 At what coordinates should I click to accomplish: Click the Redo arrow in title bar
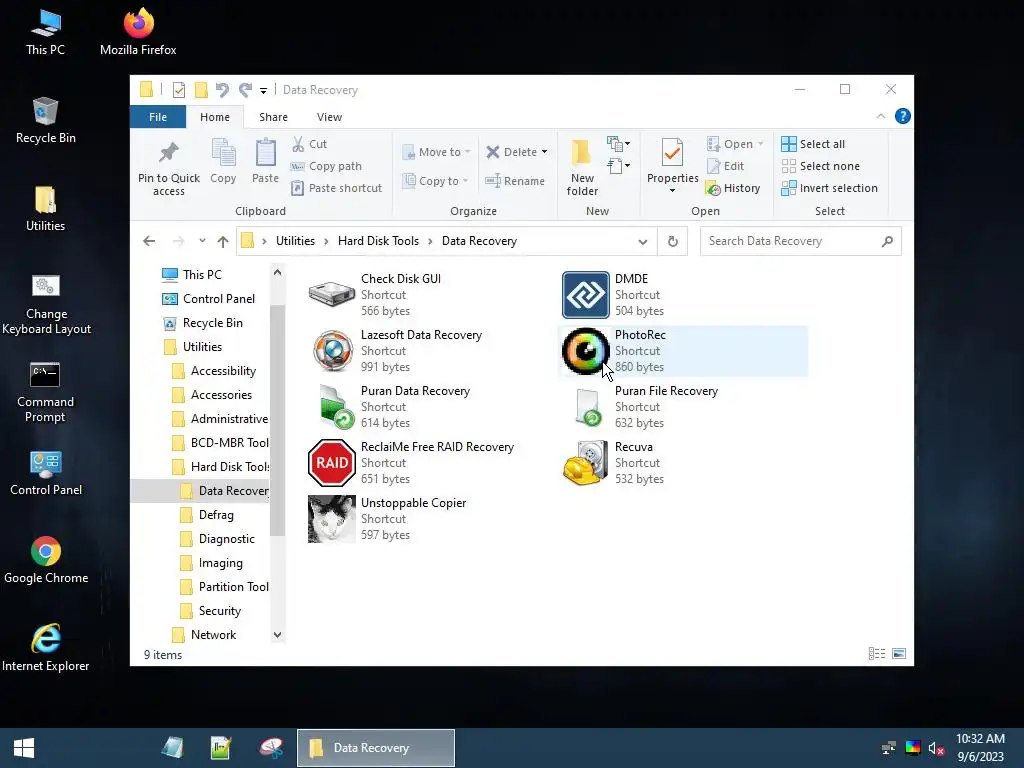tap(246, 89)
